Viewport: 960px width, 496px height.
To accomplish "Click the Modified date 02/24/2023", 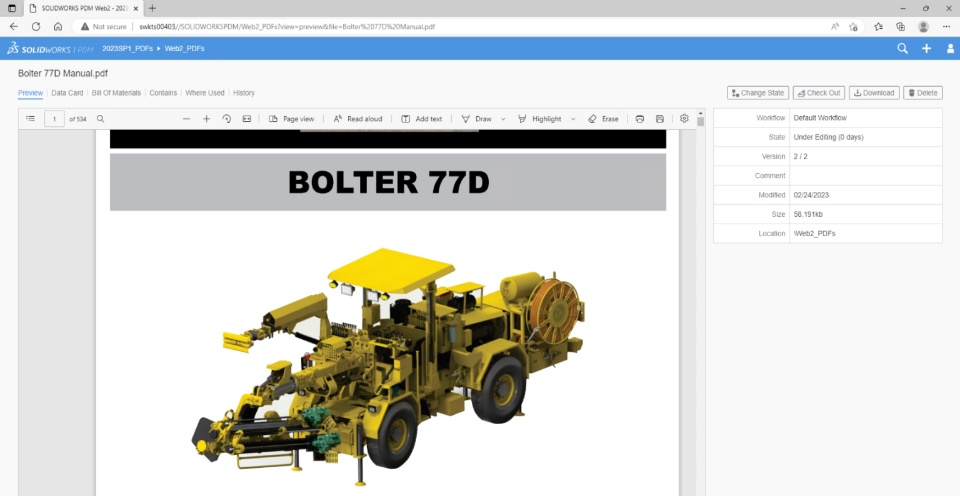I will pyautogui.click(x=811, y=195).
